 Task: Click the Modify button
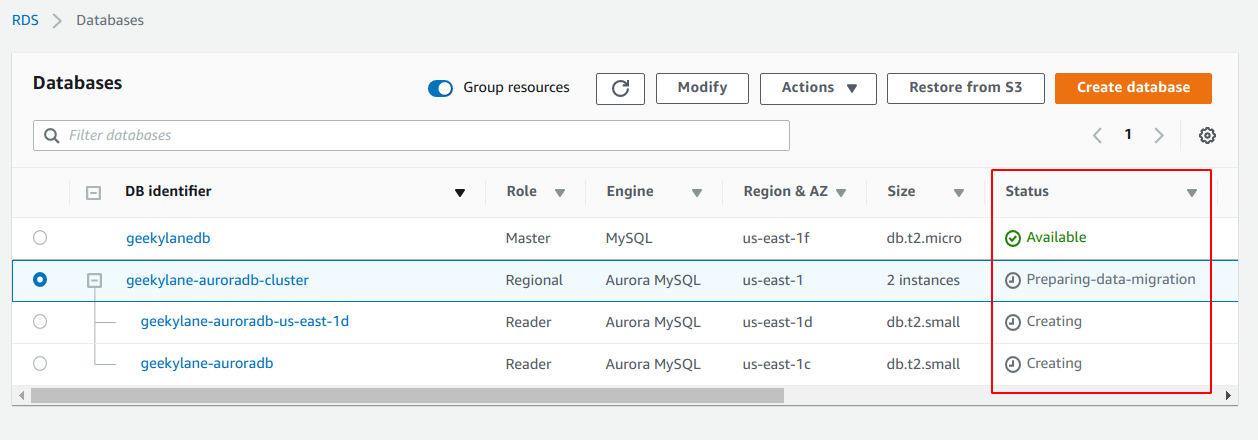(x=702, y=88)
